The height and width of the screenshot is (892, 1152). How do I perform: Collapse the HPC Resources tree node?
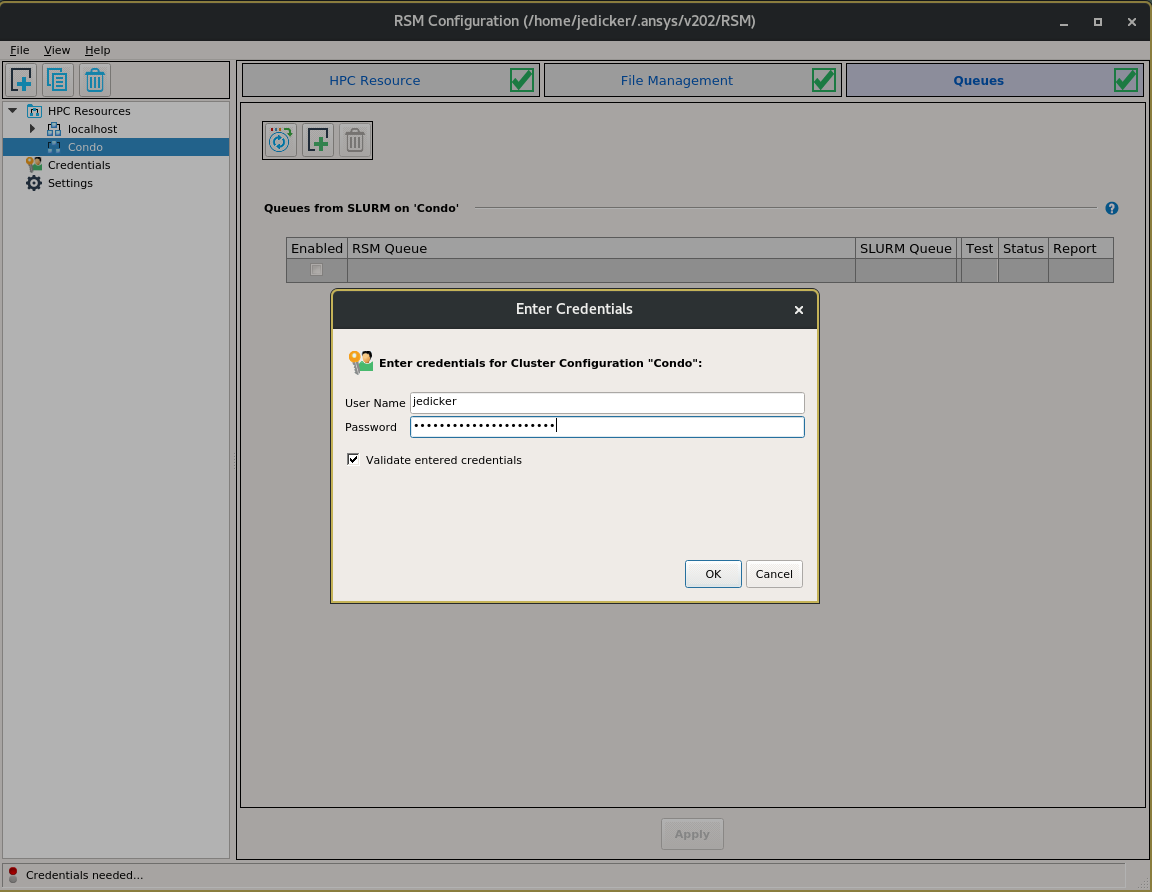(12, 111)
